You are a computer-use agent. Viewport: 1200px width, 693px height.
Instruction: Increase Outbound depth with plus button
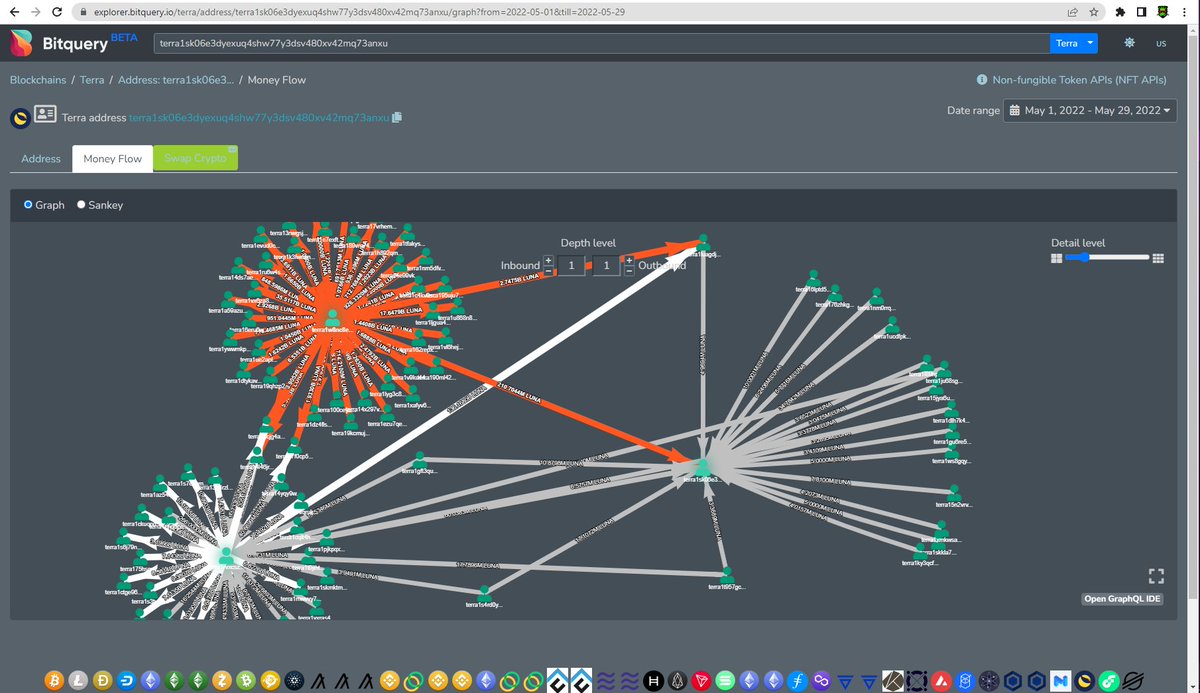[629, 260]
